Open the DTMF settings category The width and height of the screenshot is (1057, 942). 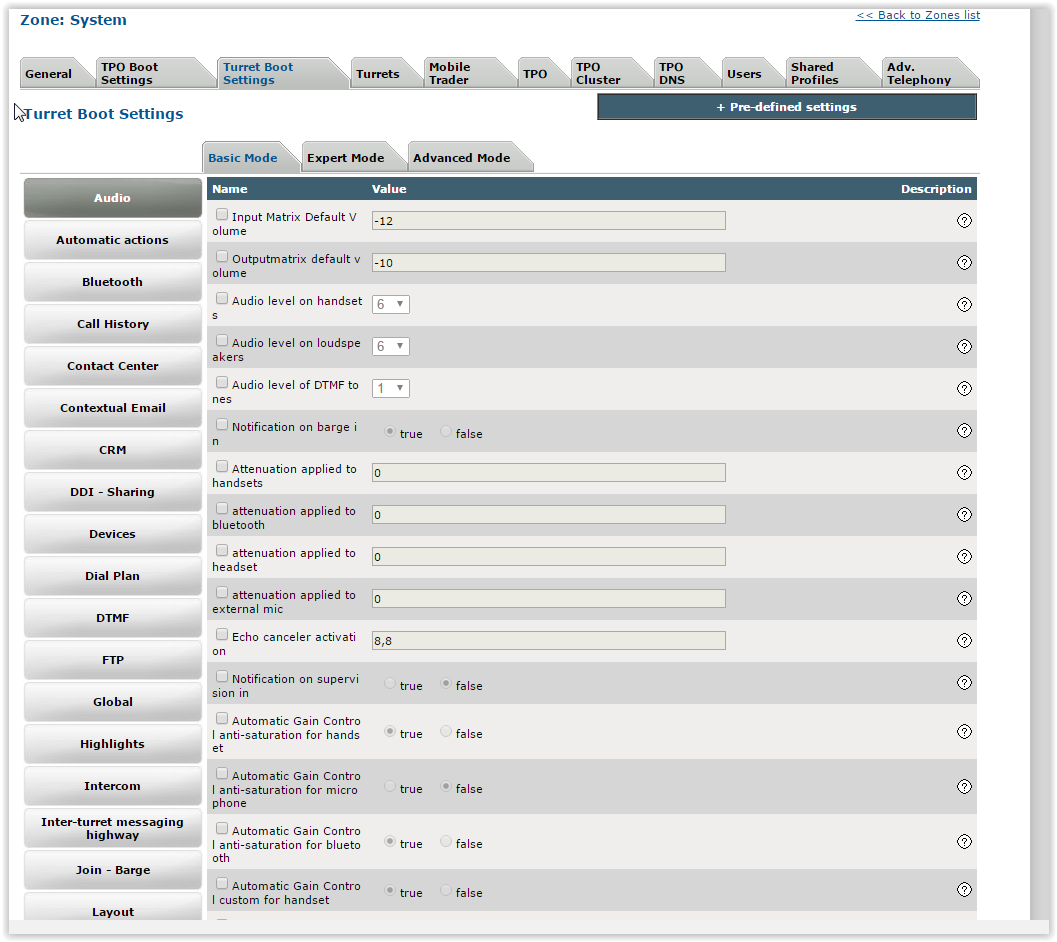[113, 618]
